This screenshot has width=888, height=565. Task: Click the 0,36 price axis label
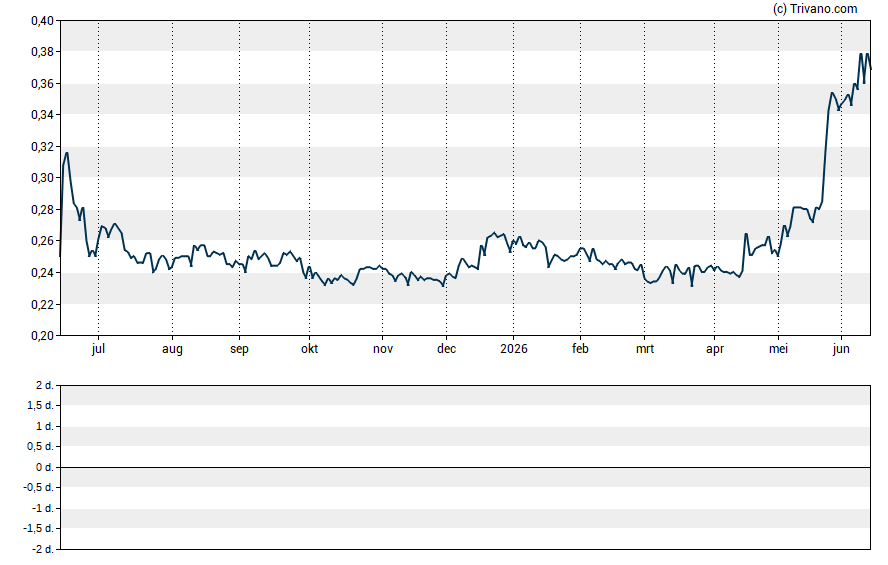[42, 84]
